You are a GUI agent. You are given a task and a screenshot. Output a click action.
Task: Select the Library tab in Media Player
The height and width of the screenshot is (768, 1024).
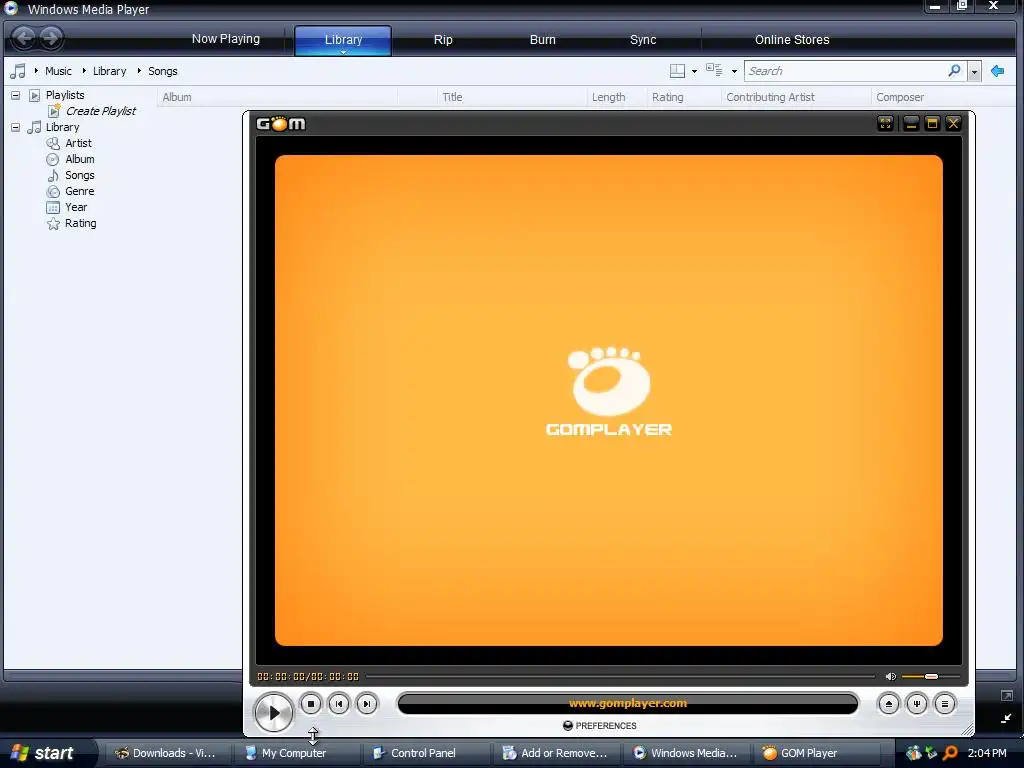click(x=343, y=40)
